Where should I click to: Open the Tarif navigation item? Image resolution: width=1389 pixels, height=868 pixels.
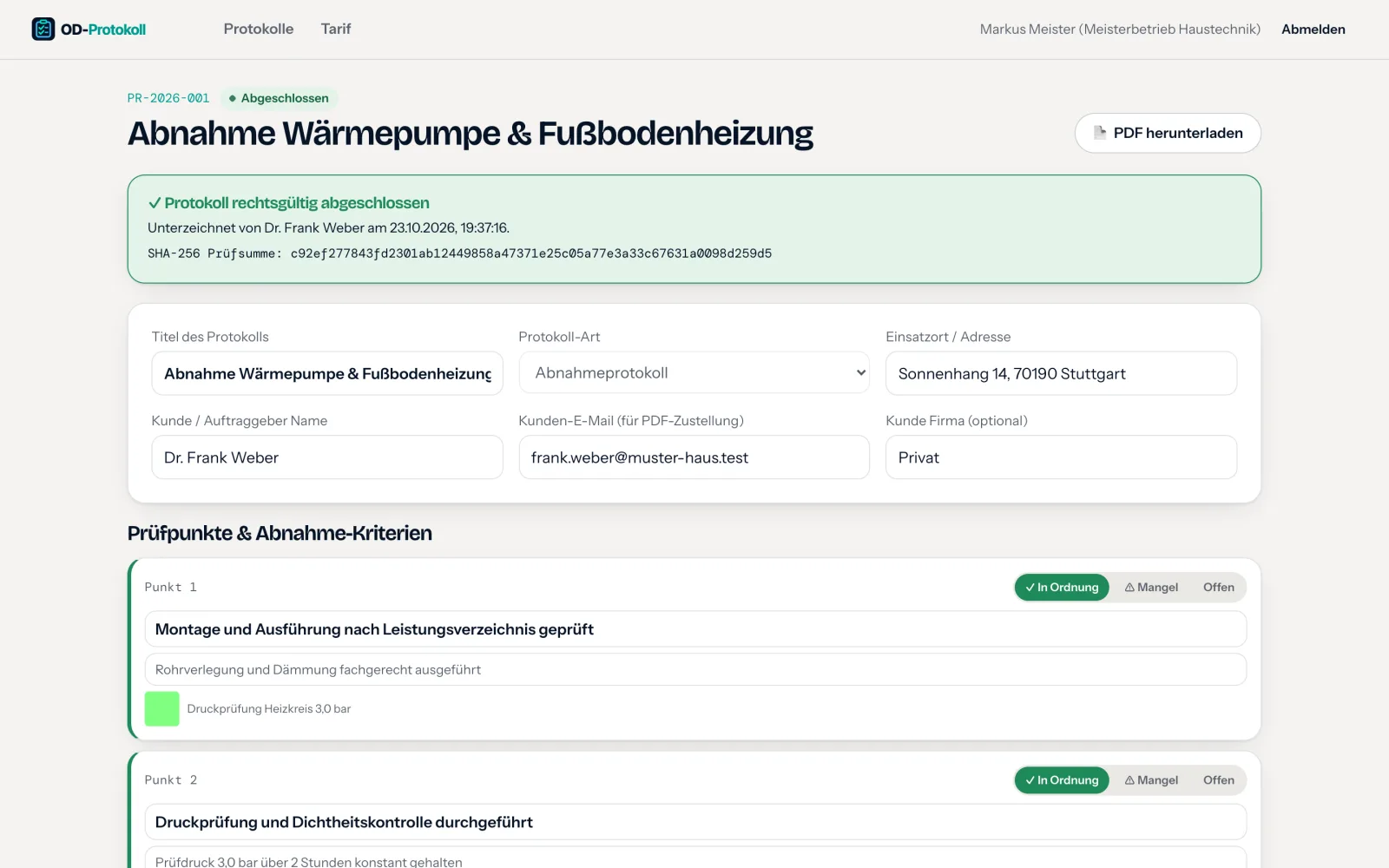pyautogui.click(x=336, y=29)
